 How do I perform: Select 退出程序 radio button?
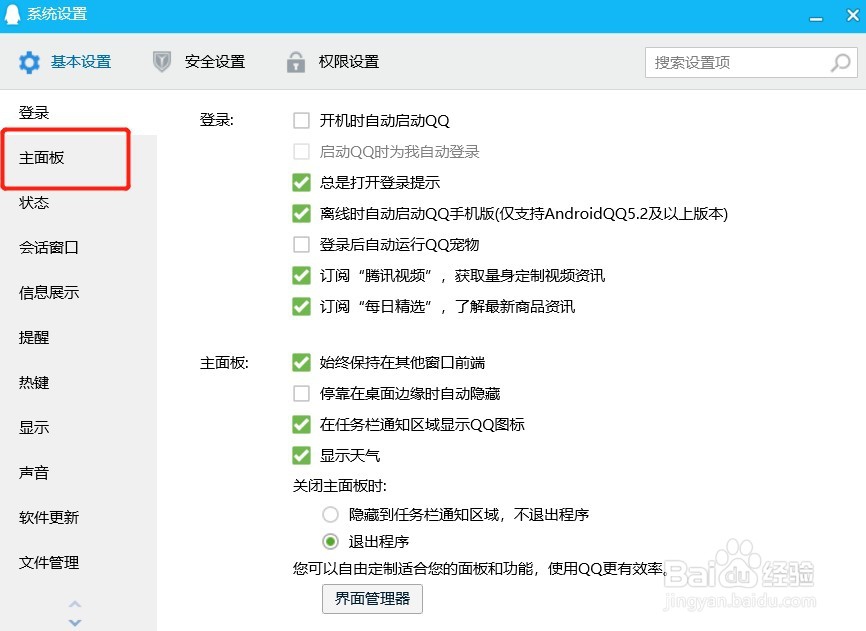330,542
